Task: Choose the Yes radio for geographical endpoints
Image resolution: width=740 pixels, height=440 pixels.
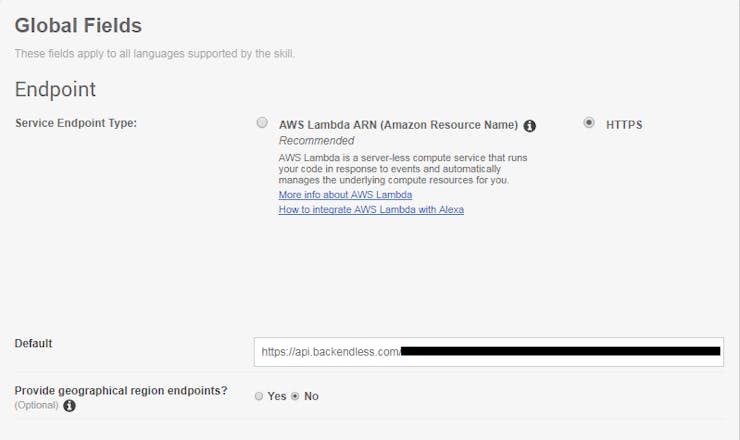Action: tap(259, 396)
